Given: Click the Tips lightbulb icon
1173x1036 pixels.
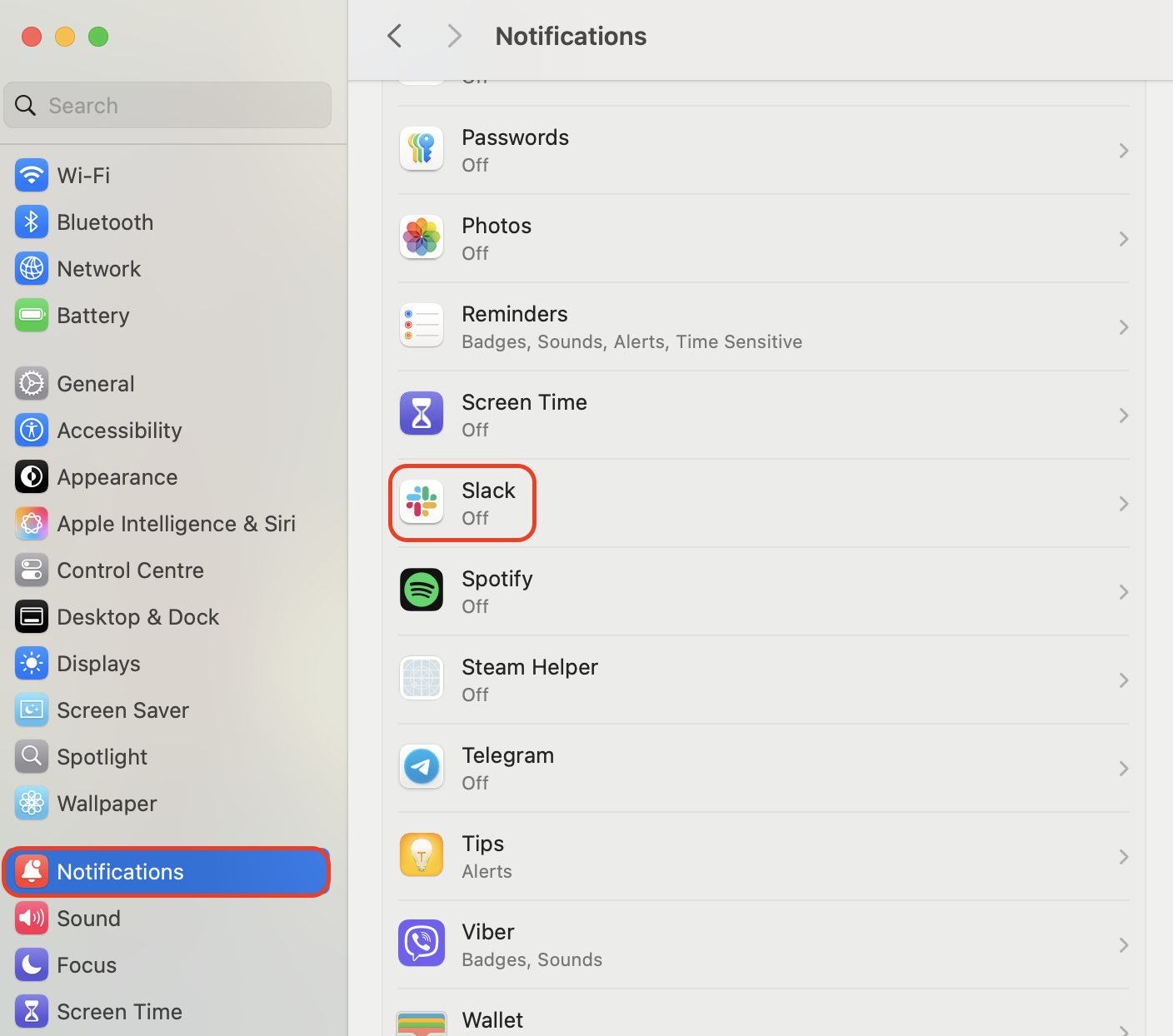Looking at the screenshot, I should (x=422, y=855).
